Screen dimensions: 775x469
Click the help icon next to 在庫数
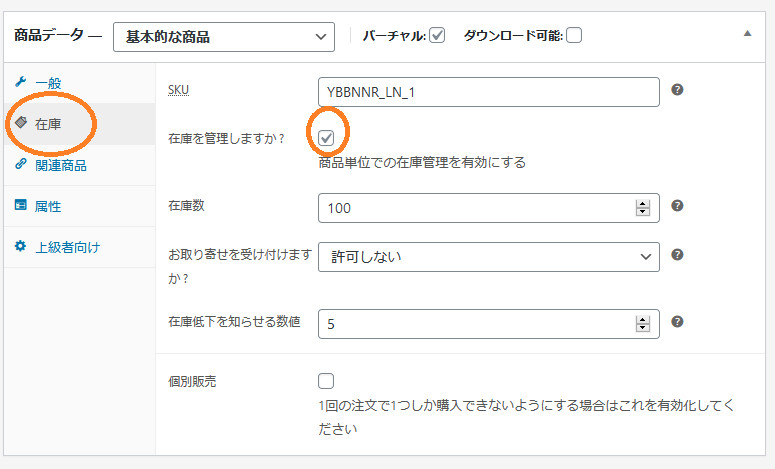tap(677, 206)
